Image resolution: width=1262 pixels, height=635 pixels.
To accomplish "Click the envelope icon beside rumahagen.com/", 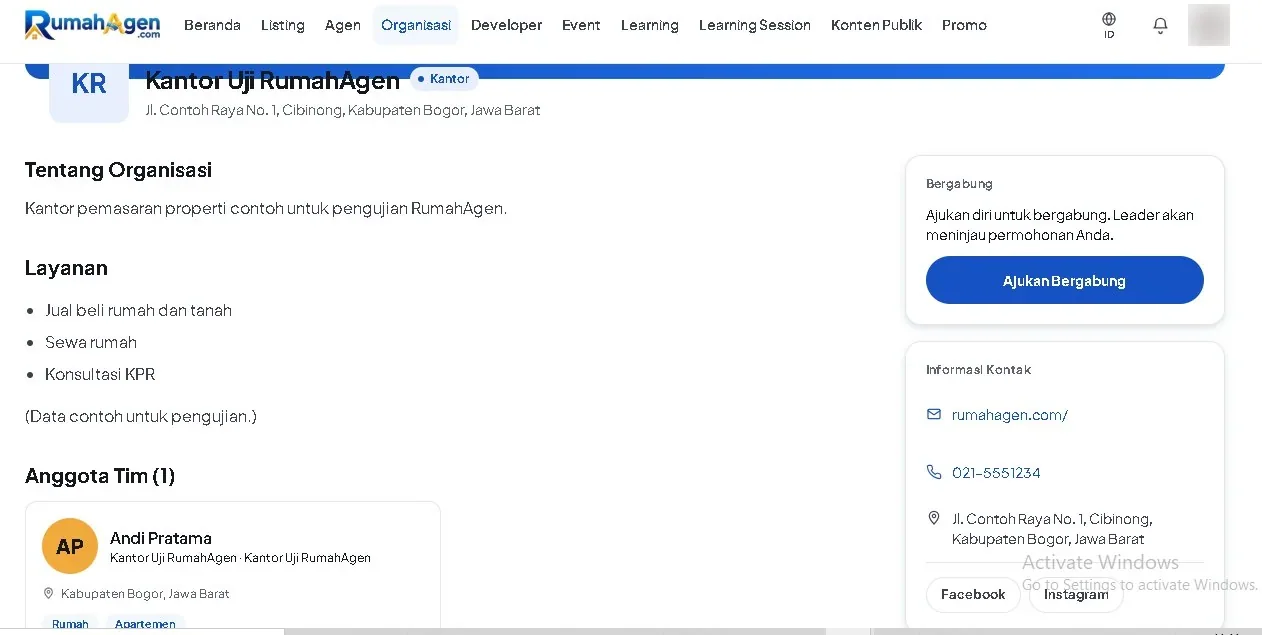I will tap(934, 414).
